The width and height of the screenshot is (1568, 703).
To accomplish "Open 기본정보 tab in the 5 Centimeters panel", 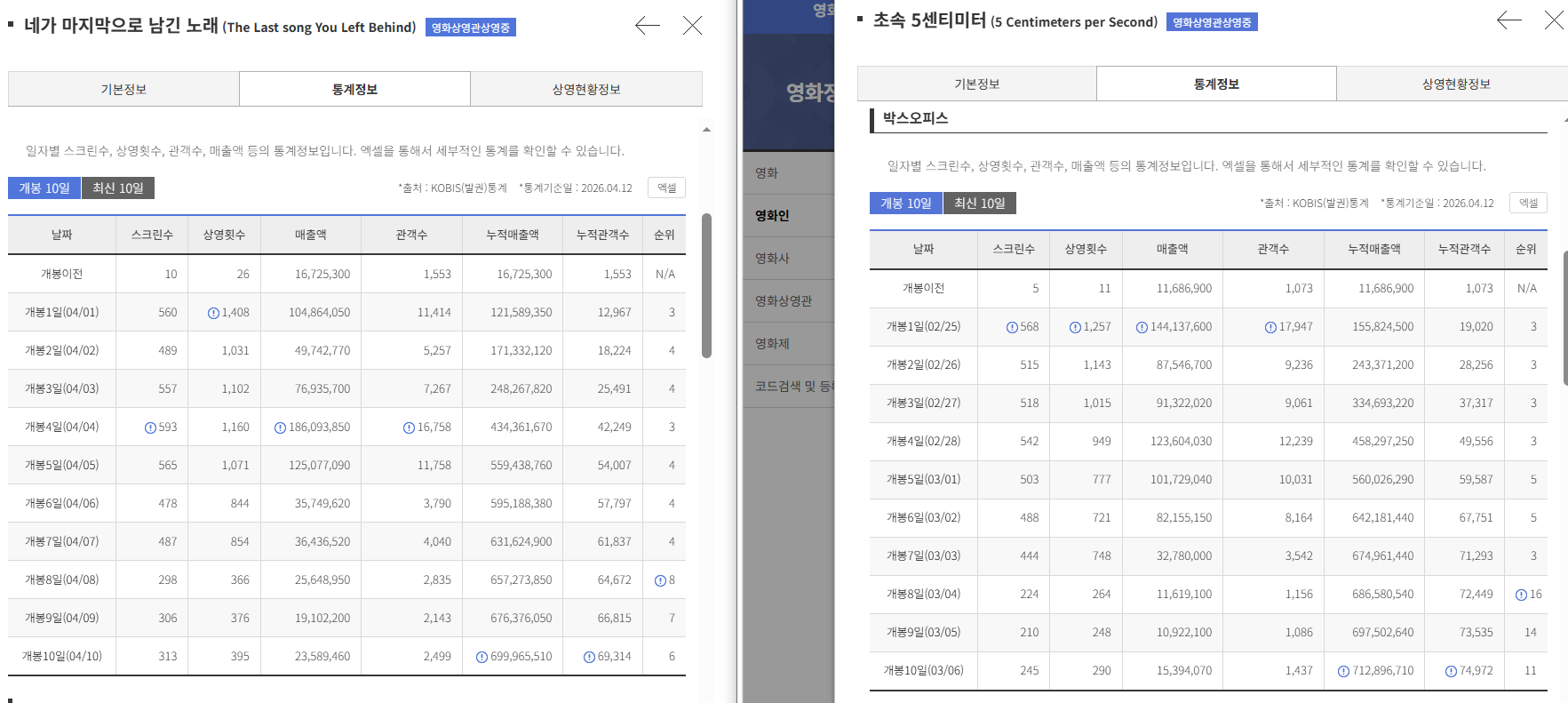I will pyautogui.click(x=976, y=84).
